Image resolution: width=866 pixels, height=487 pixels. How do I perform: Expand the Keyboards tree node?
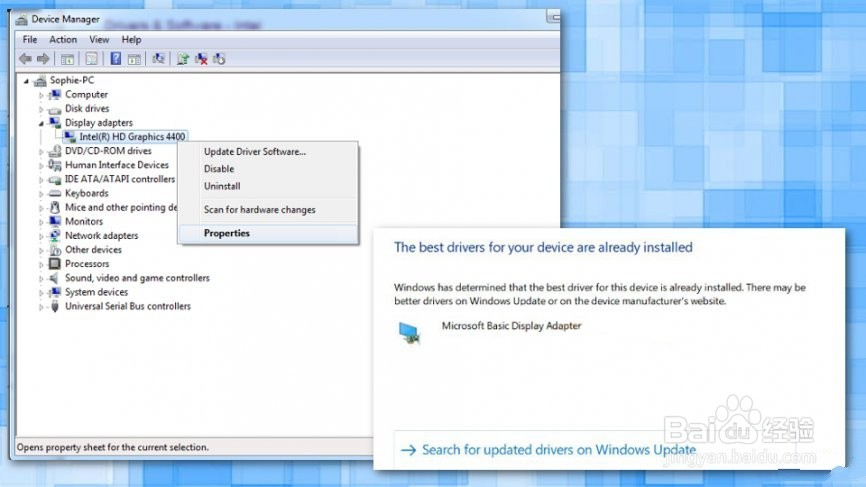coord(41,194)
